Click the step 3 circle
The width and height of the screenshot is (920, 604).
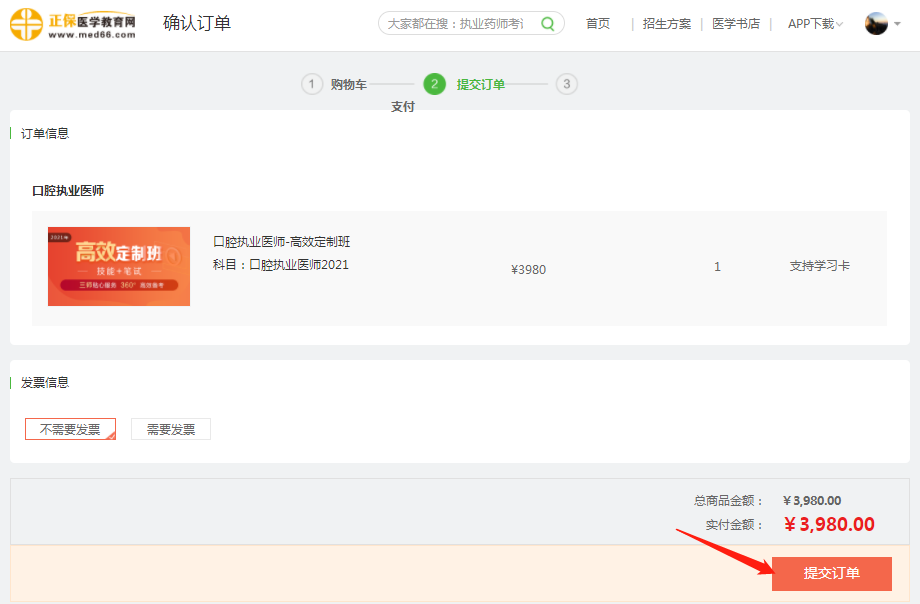coord(567,84)
